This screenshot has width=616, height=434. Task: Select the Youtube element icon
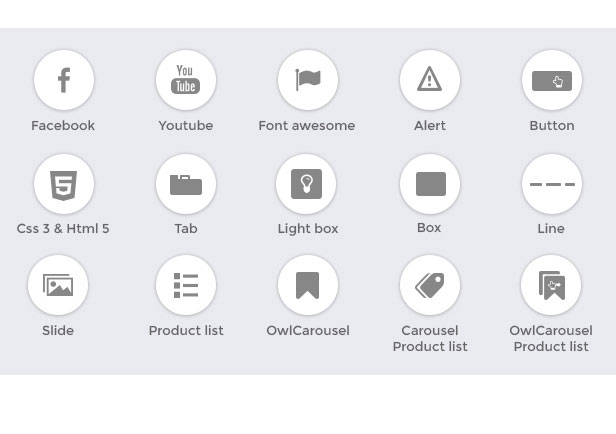pyautogui.click(x=186, y=80)
